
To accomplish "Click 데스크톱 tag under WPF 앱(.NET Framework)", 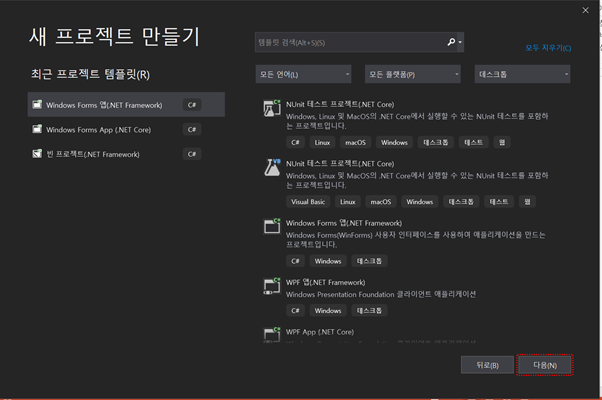I will coord(369,311).
